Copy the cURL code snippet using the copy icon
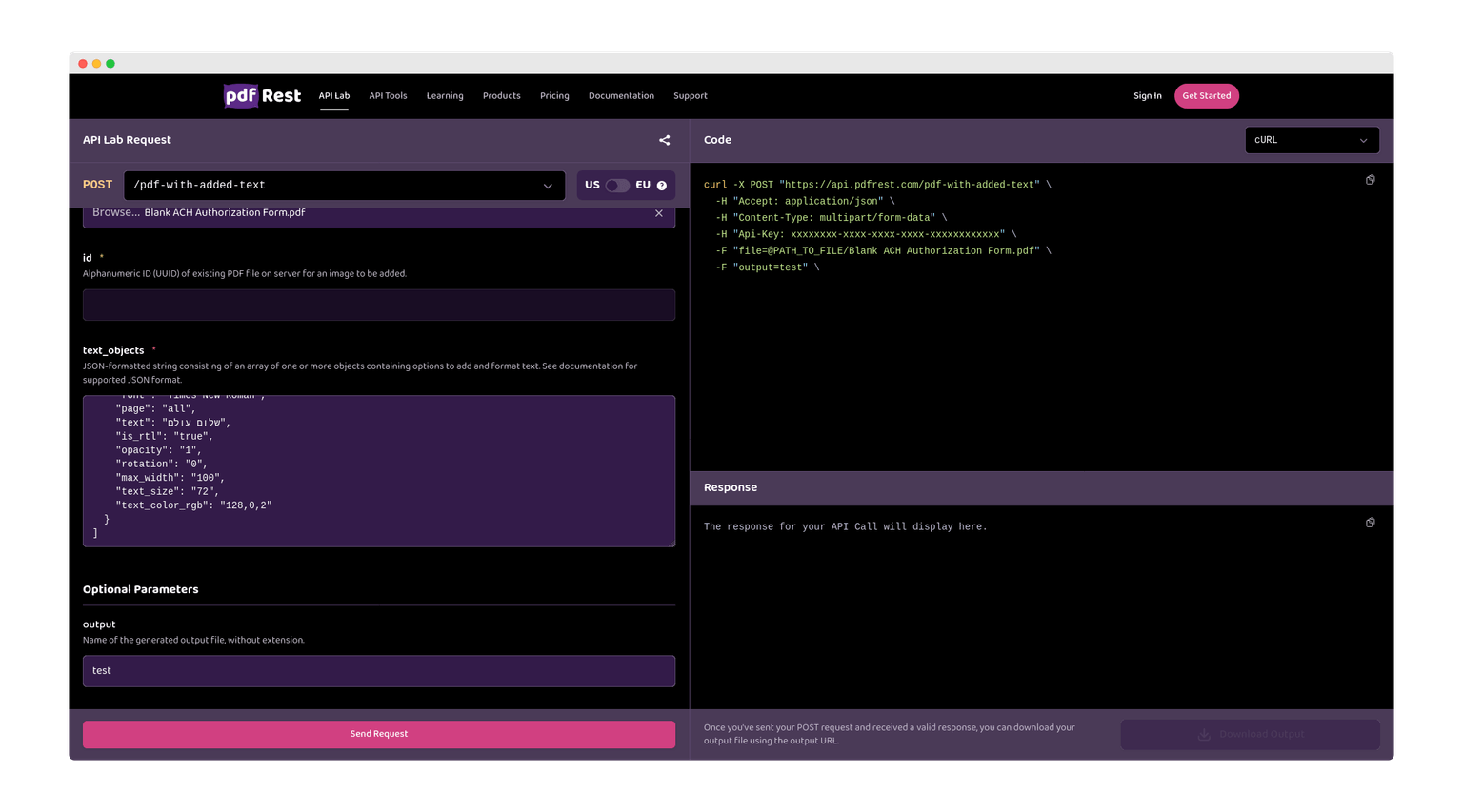The image size is (1463, 812). pyautogui.click(x=1370, y=179)
